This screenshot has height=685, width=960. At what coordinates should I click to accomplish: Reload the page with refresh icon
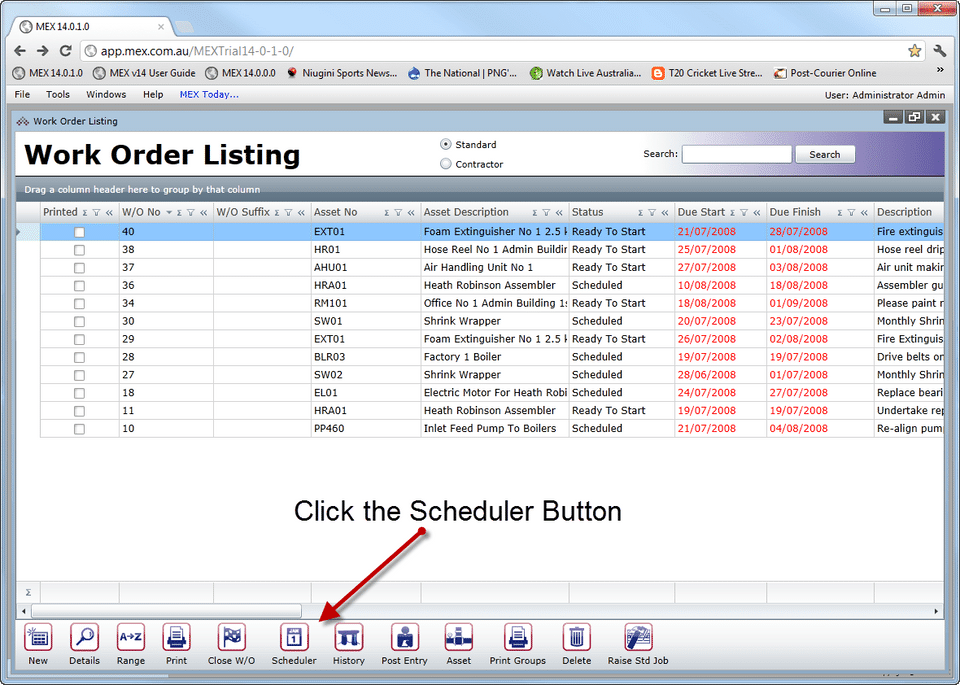66,51
